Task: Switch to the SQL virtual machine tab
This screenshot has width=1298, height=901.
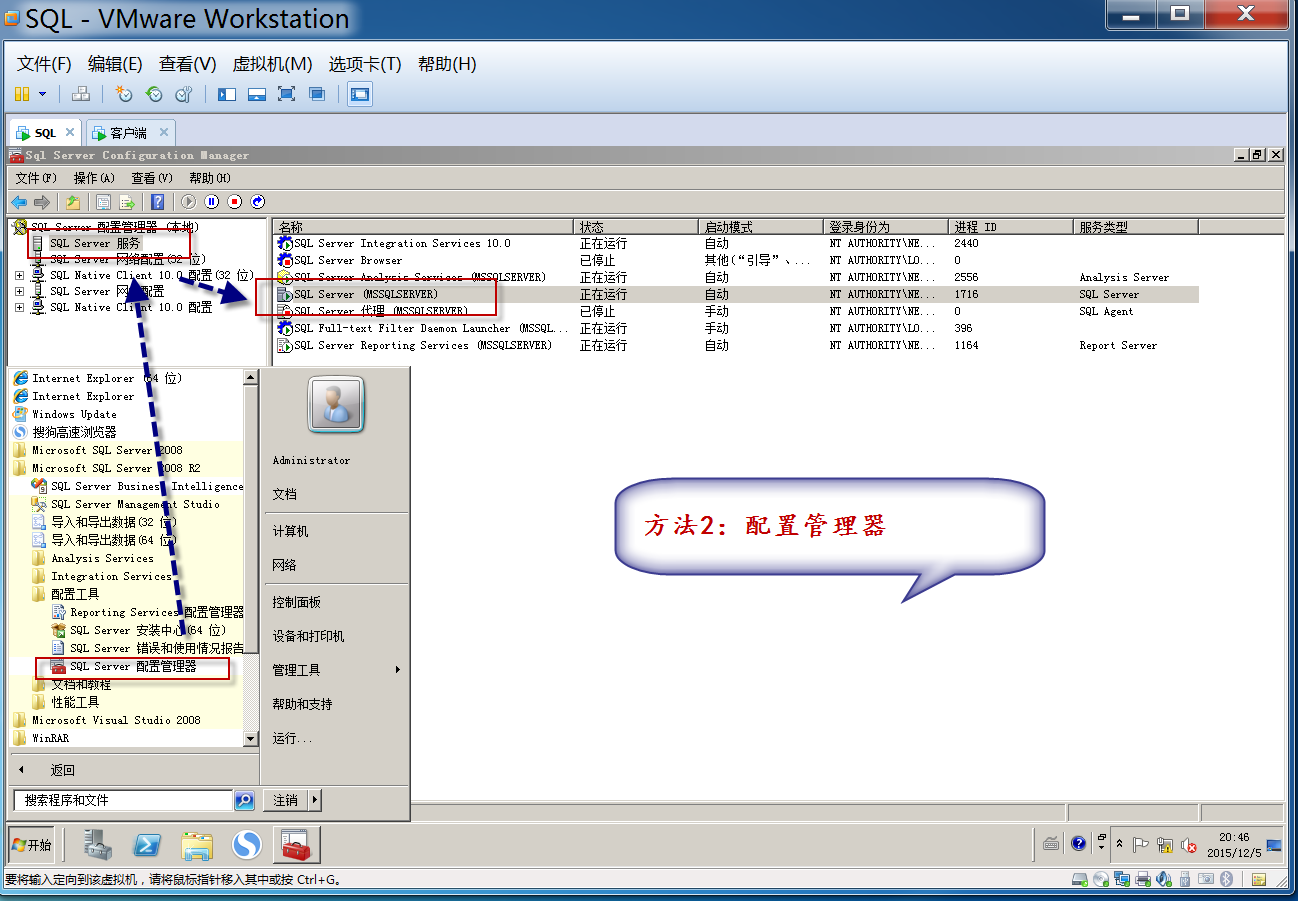Action: 45,132
